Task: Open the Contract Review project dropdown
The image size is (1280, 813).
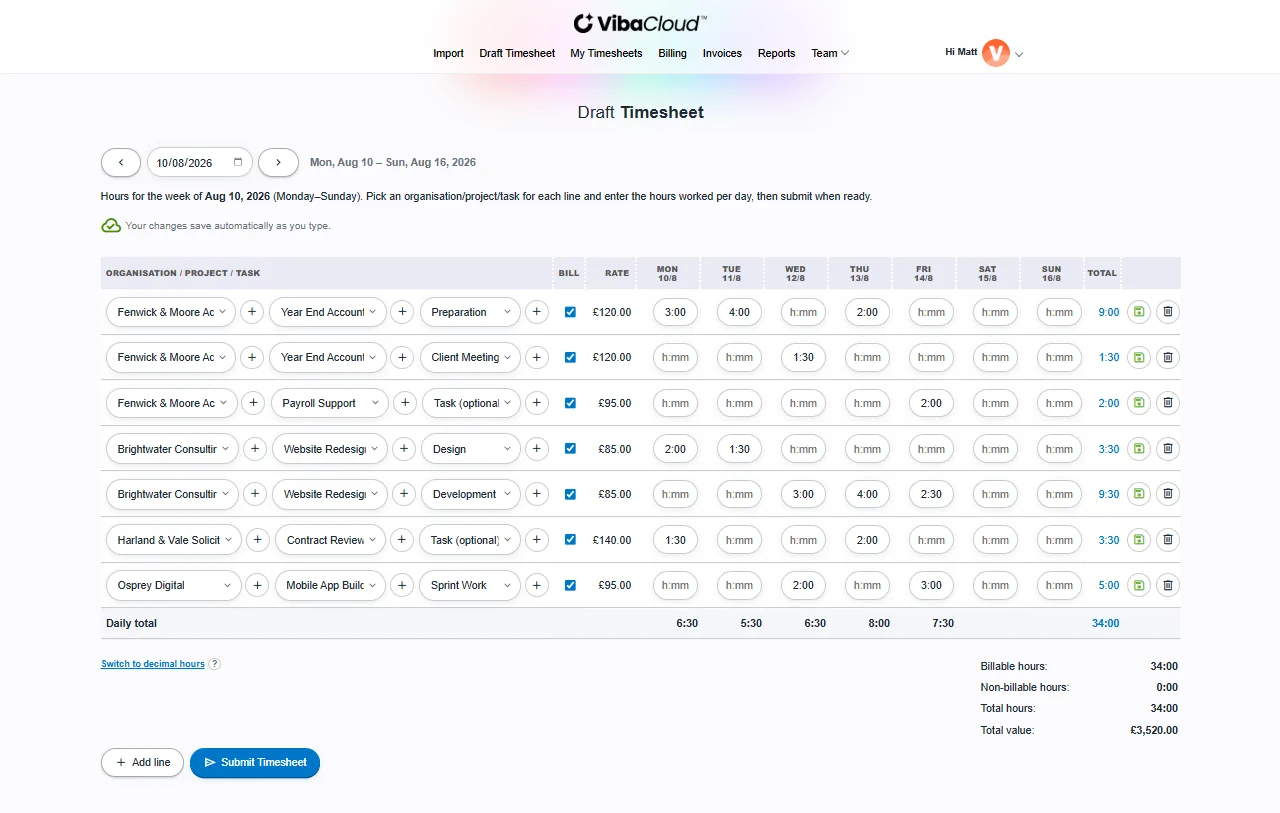Action: click(x=330, y=539)
